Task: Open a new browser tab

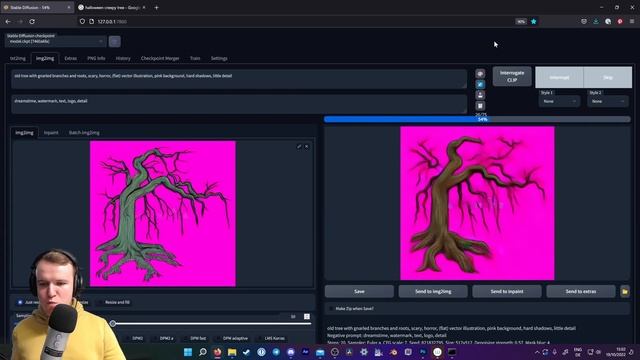Action: coord(156,7)
